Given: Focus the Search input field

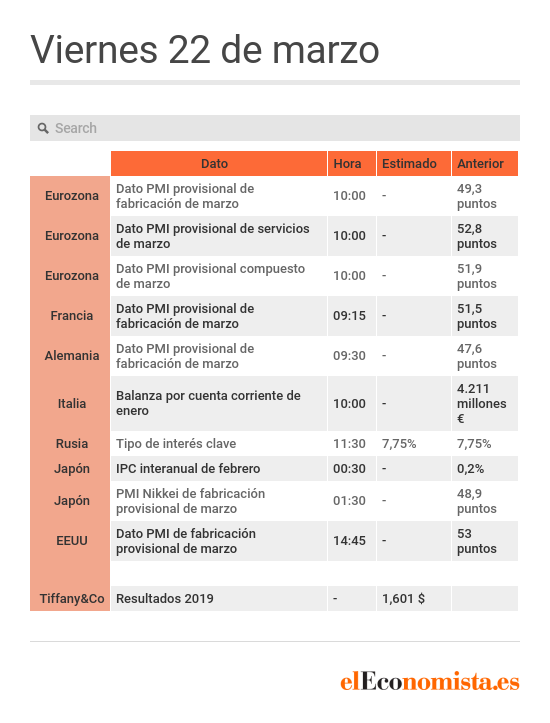Looking at the screenshot, I should coord(275,128).
